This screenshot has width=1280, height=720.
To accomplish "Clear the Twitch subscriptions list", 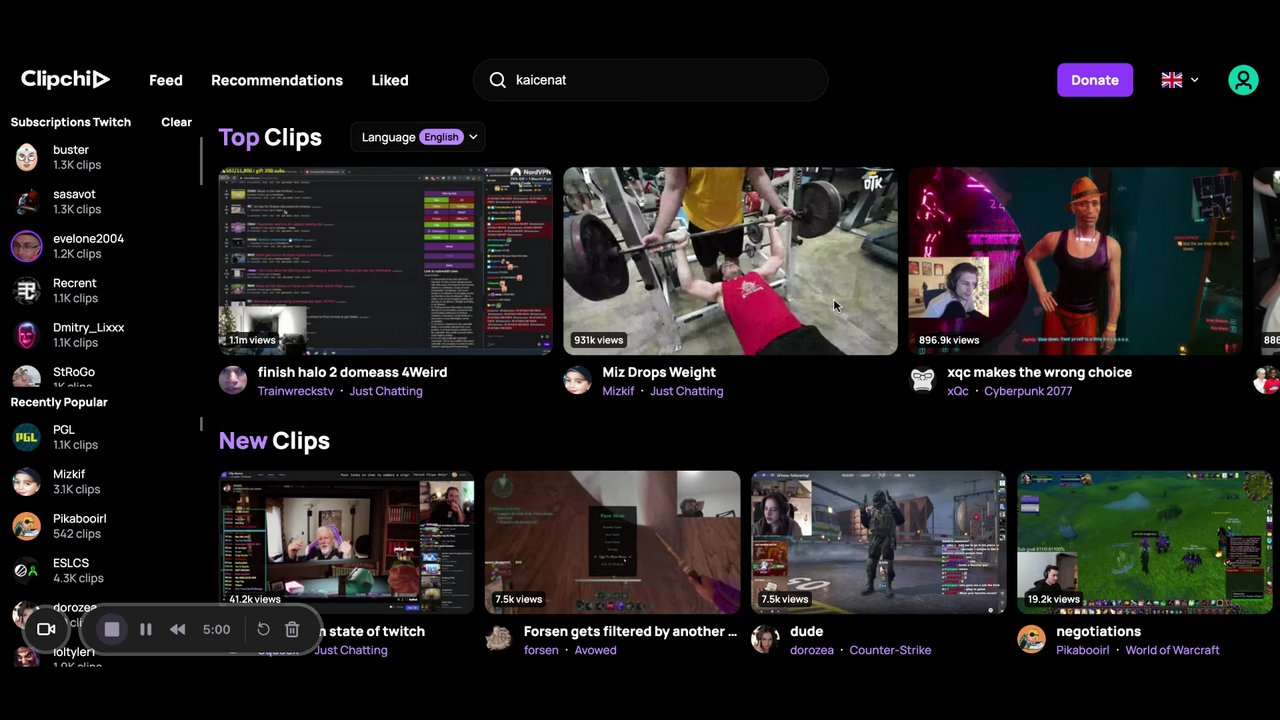I will point(176,122).
